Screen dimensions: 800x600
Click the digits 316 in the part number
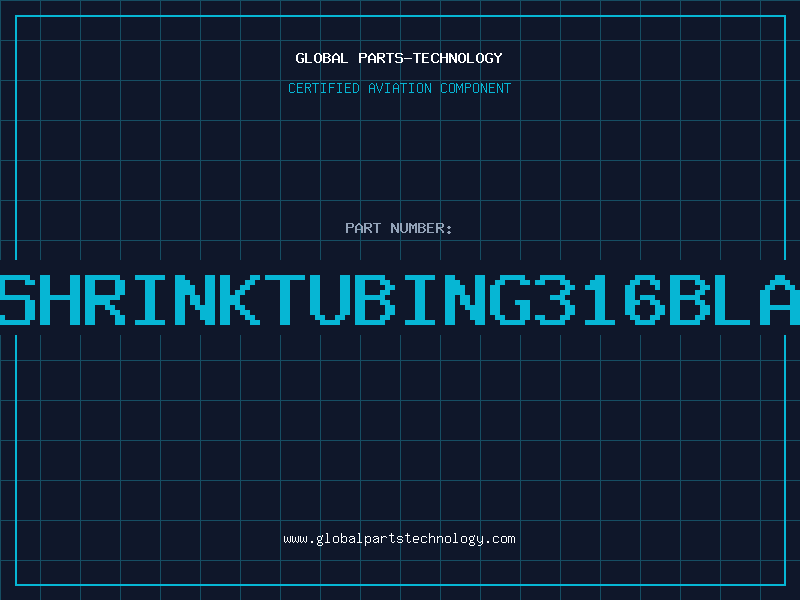600,300
